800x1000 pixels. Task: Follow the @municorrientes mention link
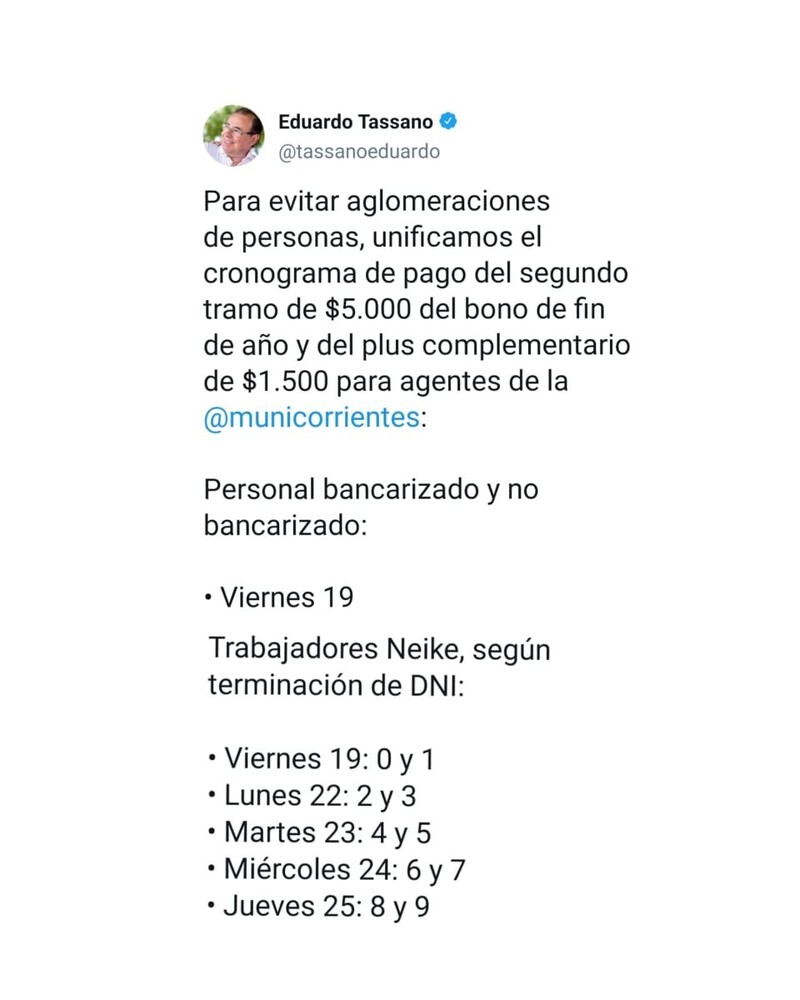[312, 417]
